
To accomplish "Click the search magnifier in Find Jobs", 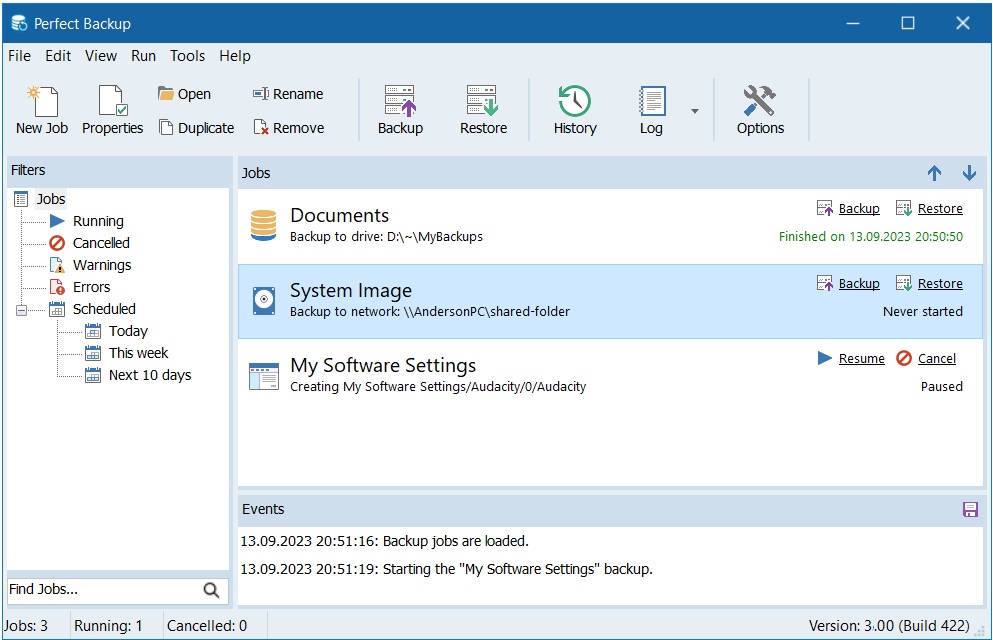I will (x=211, y=590).
